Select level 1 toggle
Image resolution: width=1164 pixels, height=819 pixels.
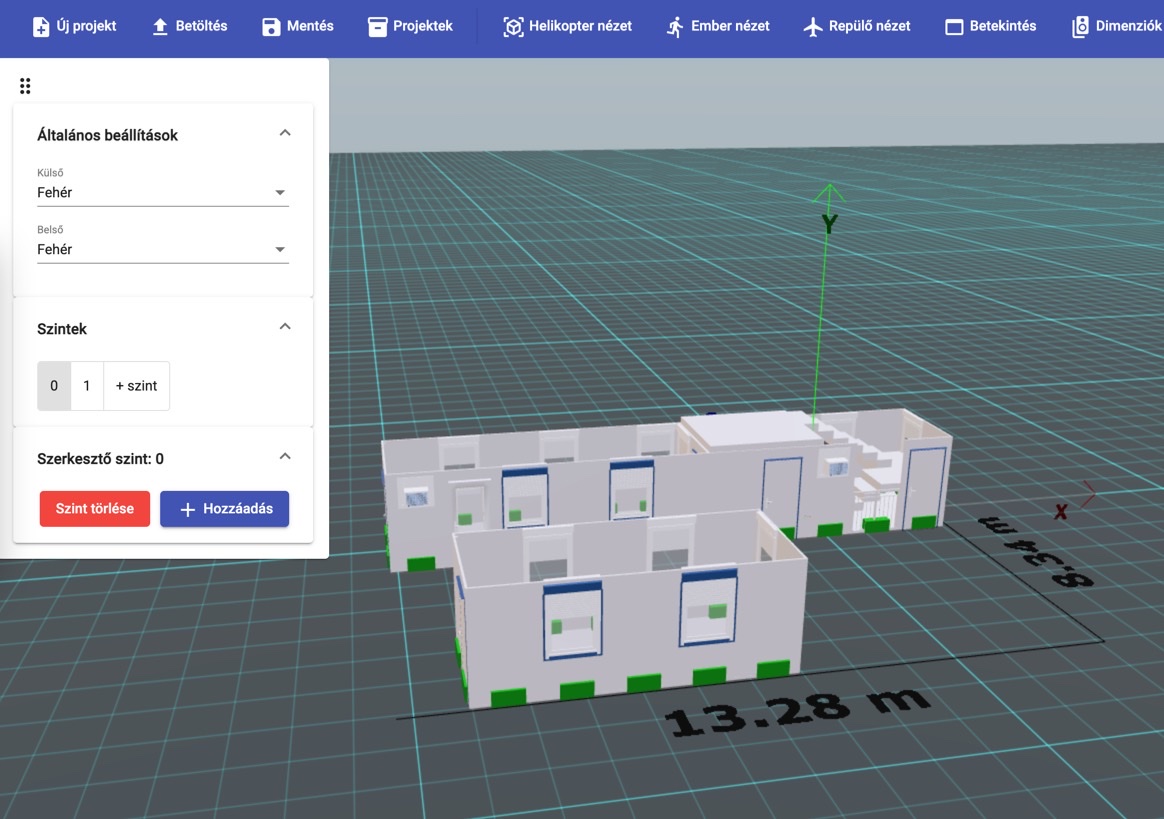point(87,386)
